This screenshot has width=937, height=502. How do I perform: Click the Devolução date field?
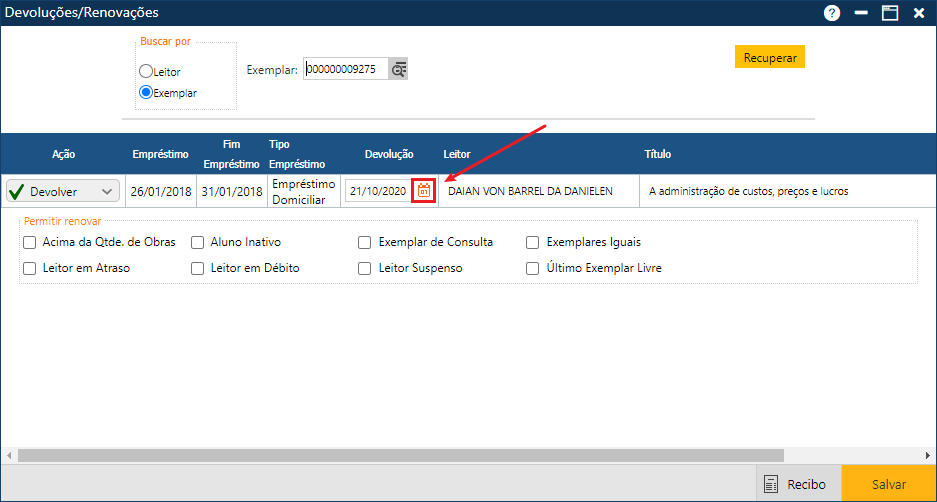point(377,191)
